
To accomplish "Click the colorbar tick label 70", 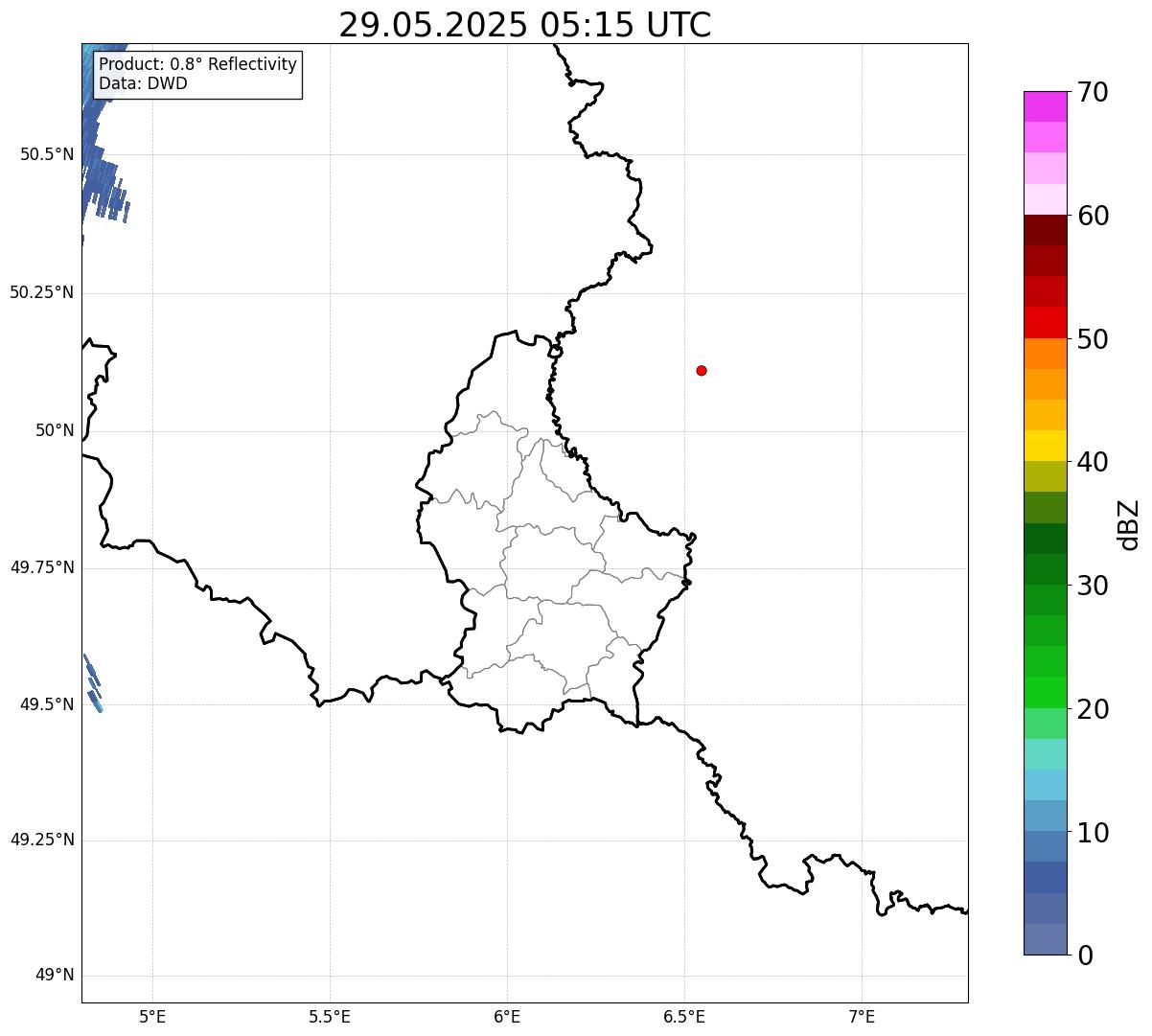I will [x=1094, y=92].
